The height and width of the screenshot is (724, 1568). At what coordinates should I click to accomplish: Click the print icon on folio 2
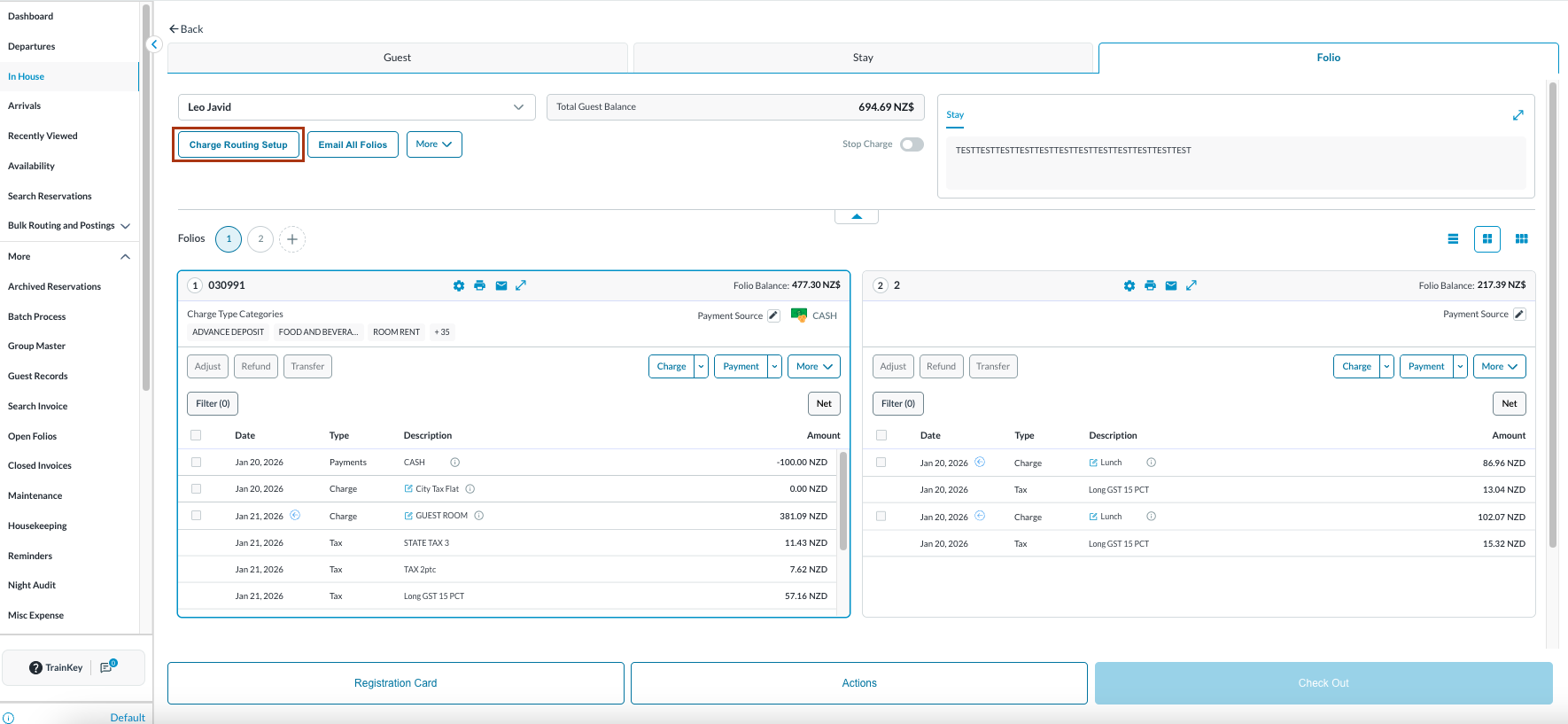click(1150, 285)
